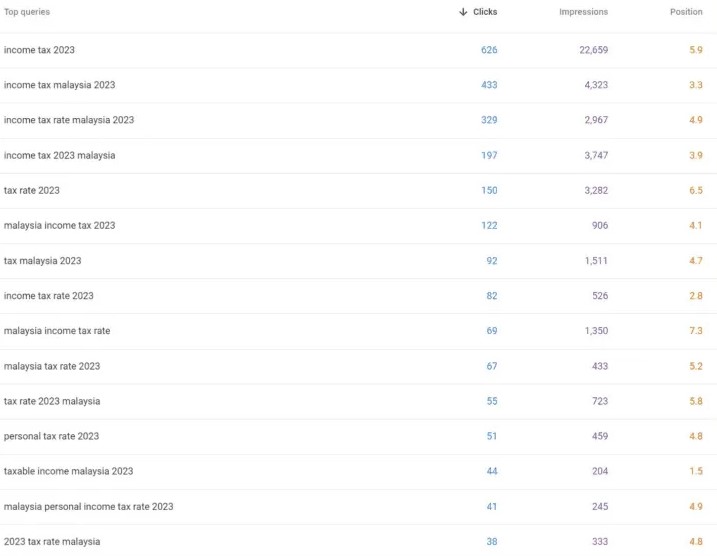The width and height of the screenshot is (717, 556).
Task: Click the "malaysia tax rate 2023" query
Action: coord(52,366)
